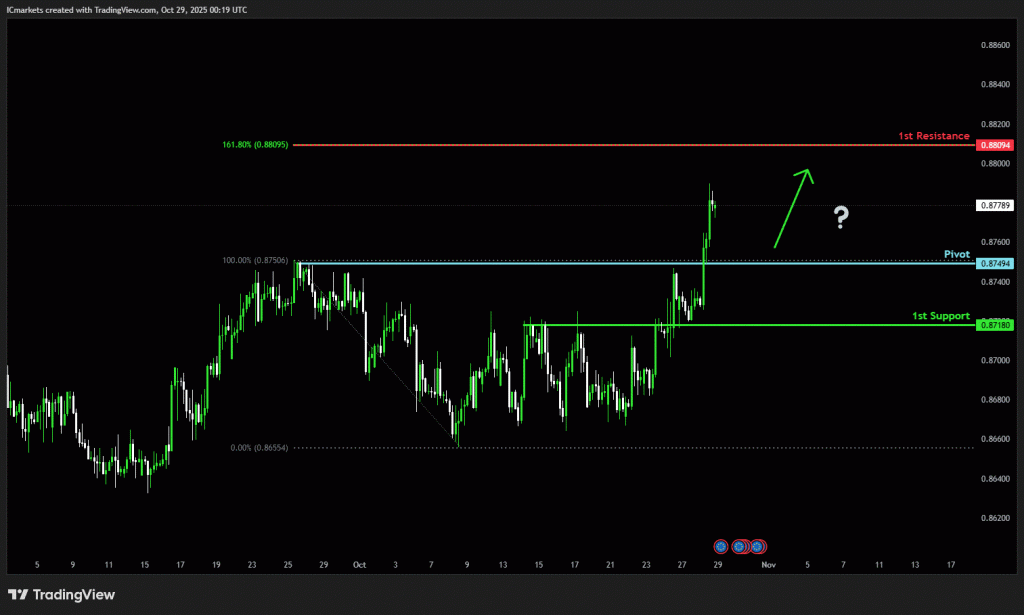Image resolution: width=1024 pixels, height=615 pixels.
Task: Click the rightmost EU economic event icon
Action: pos(757,546)
